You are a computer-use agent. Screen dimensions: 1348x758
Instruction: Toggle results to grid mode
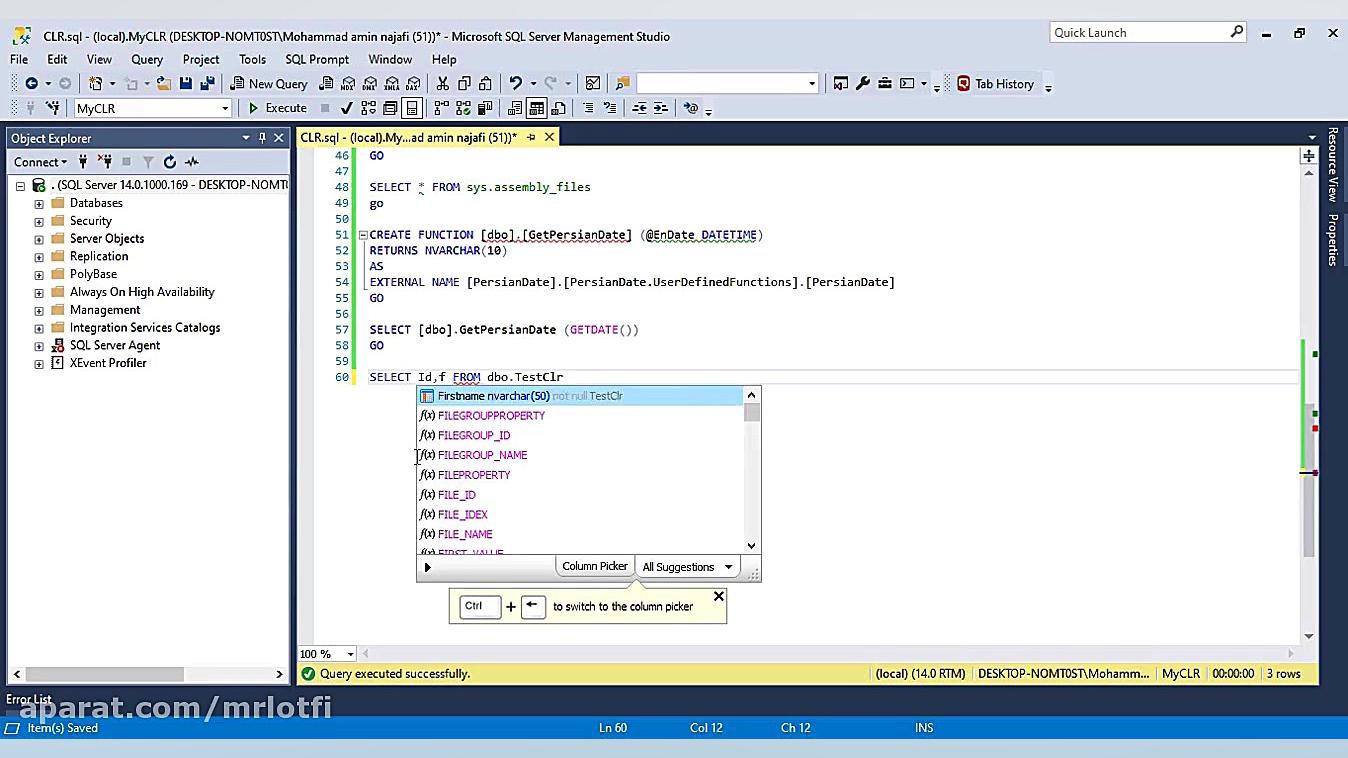point(537,107)
